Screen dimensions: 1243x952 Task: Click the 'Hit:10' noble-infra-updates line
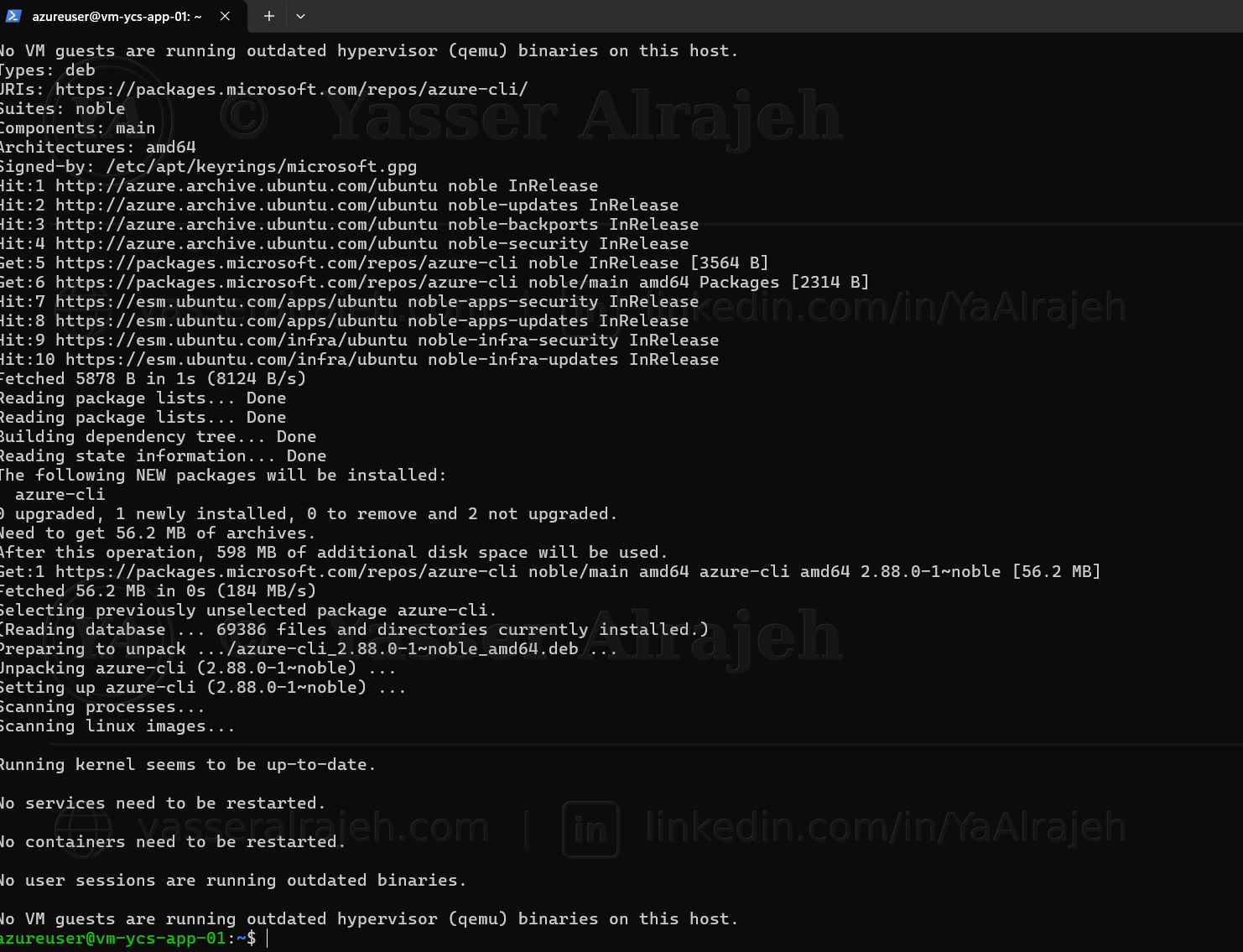(360, 359)
